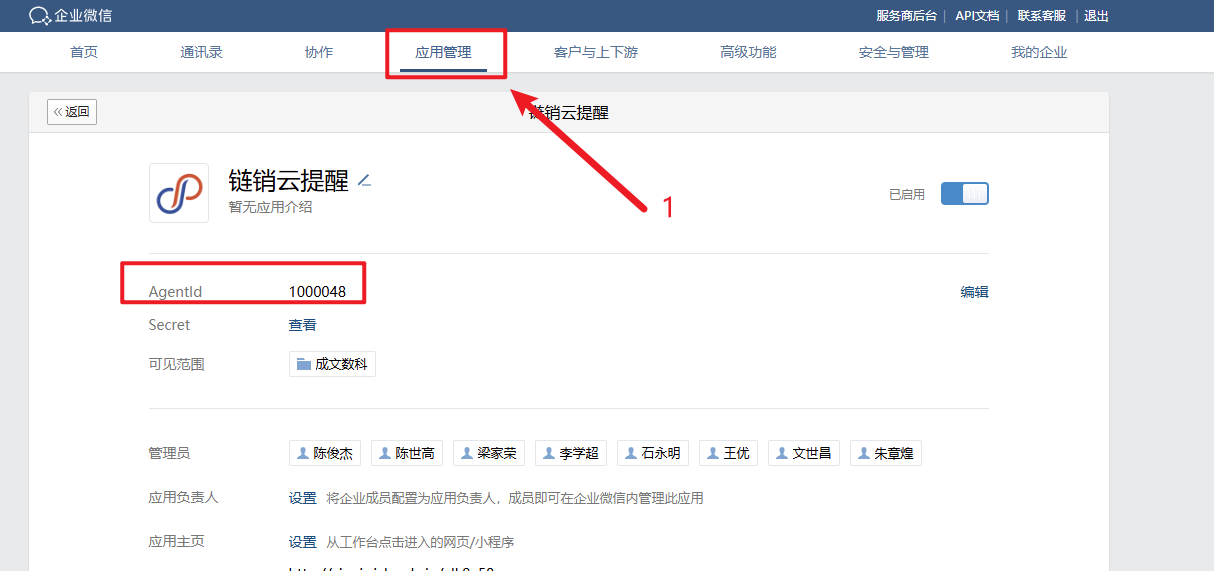
Task: Click the 链销云提醒 app logo thumbnail
Action: coord(179,193)
